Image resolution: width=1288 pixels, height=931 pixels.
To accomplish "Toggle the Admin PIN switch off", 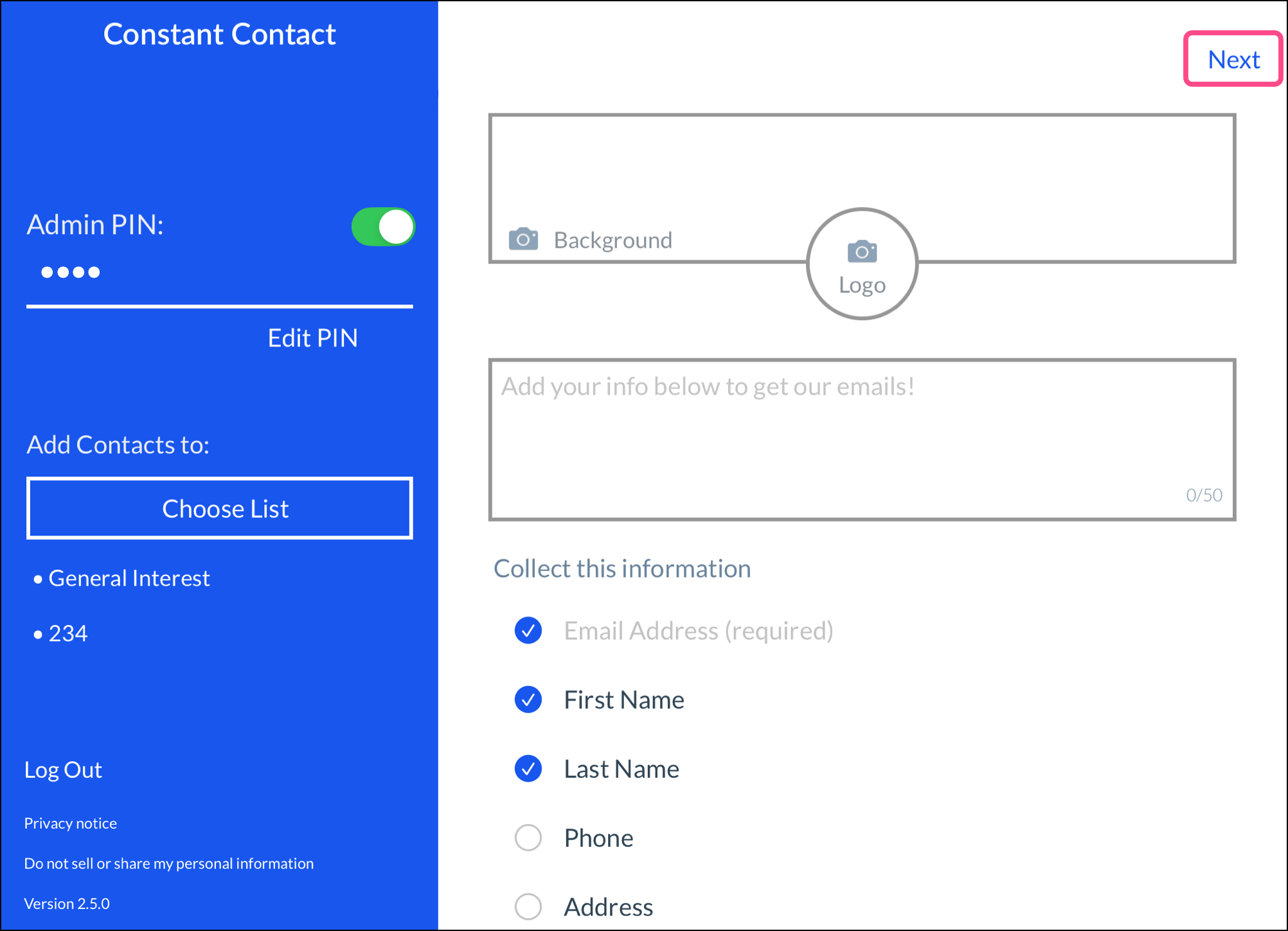I will [x=383, y=227].
